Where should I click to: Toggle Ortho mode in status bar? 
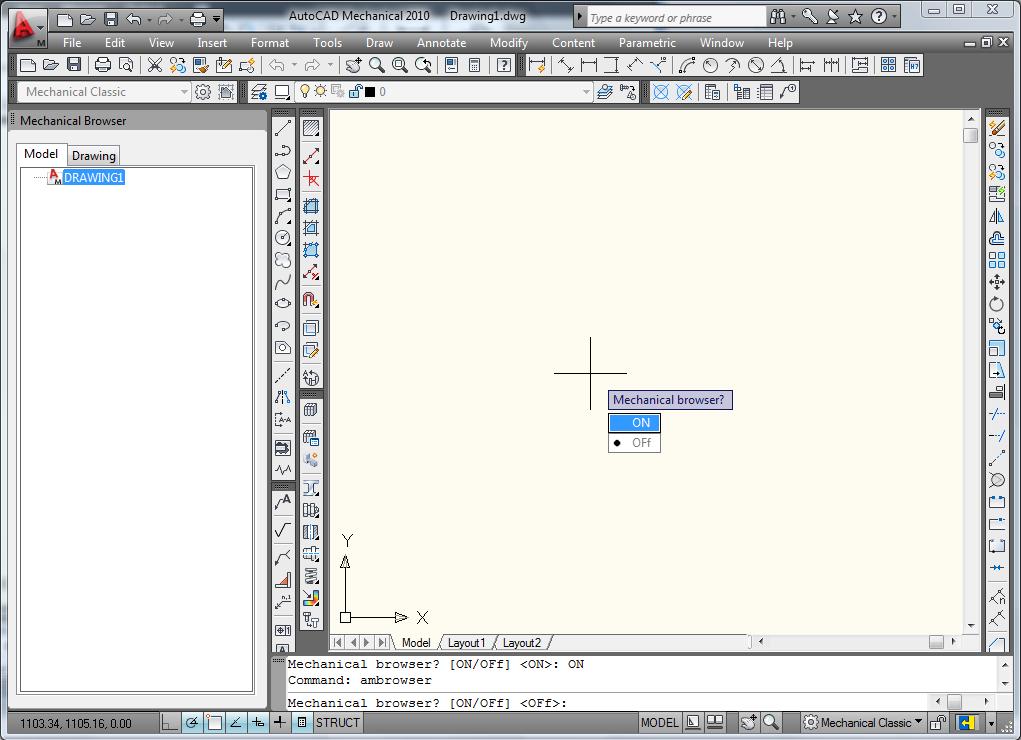click(x=169, y=722)
